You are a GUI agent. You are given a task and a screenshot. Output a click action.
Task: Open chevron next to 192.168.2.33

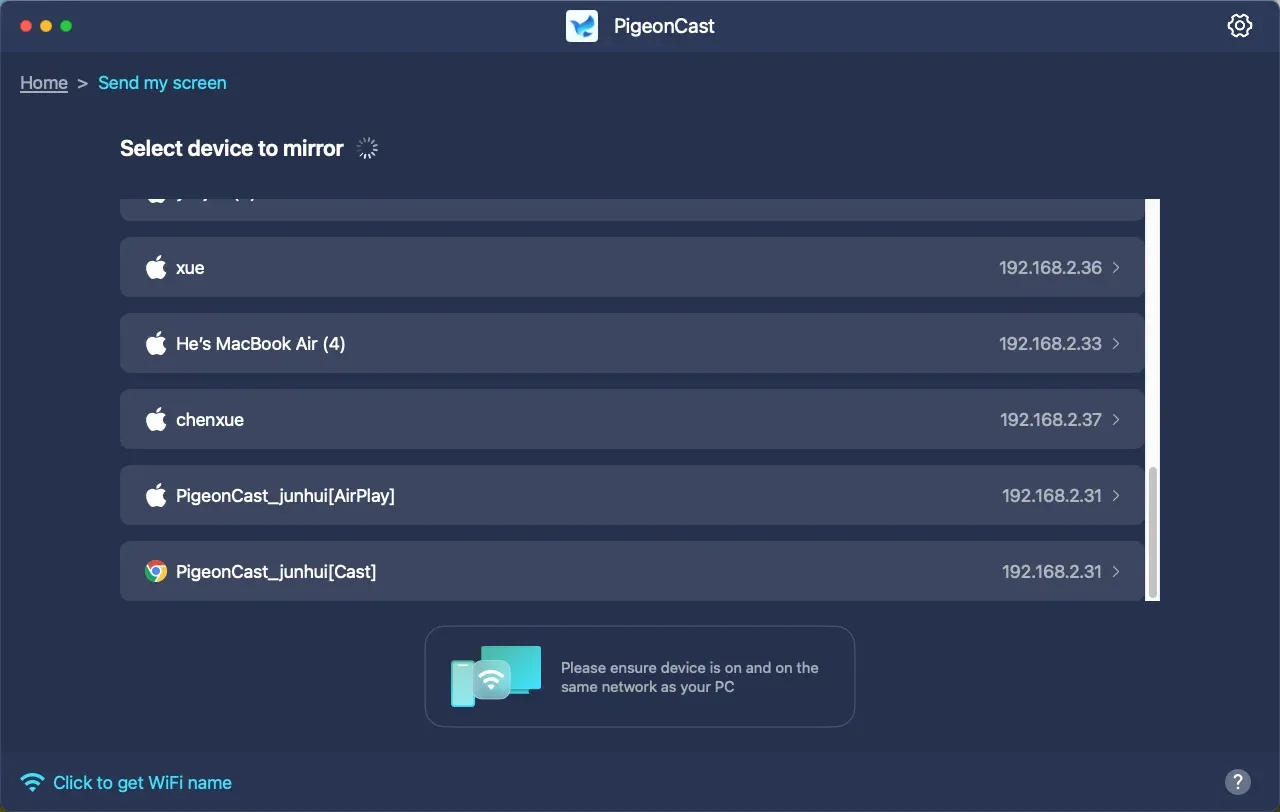(1116, 344)
